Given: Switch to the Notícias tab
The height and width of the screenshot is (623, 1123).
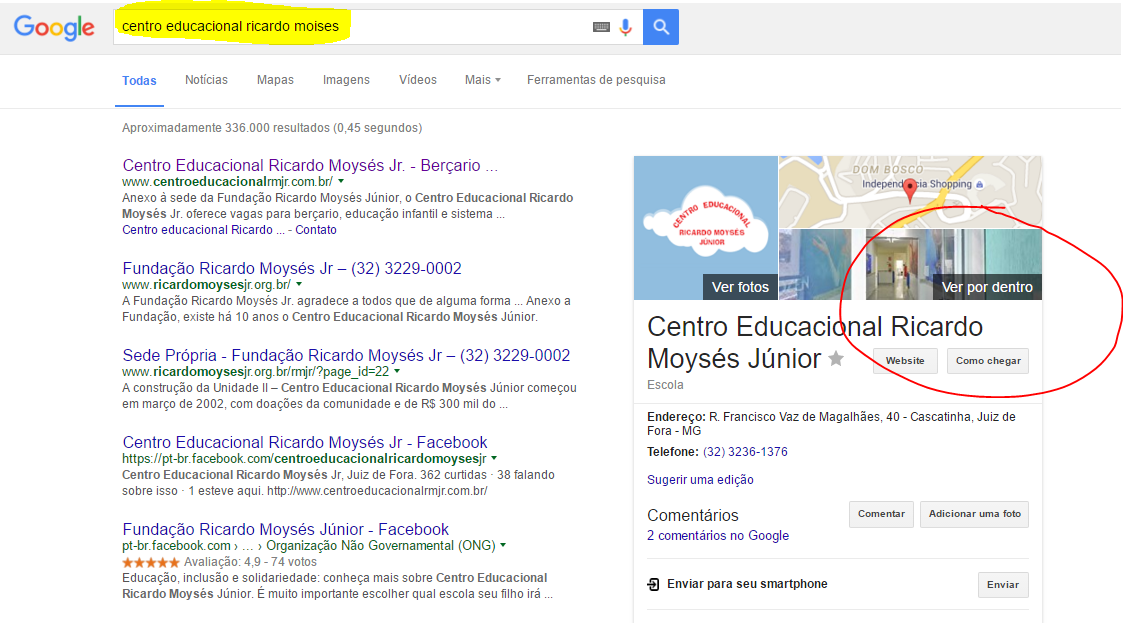Looking at the screenshot, I should pos(206,80).
